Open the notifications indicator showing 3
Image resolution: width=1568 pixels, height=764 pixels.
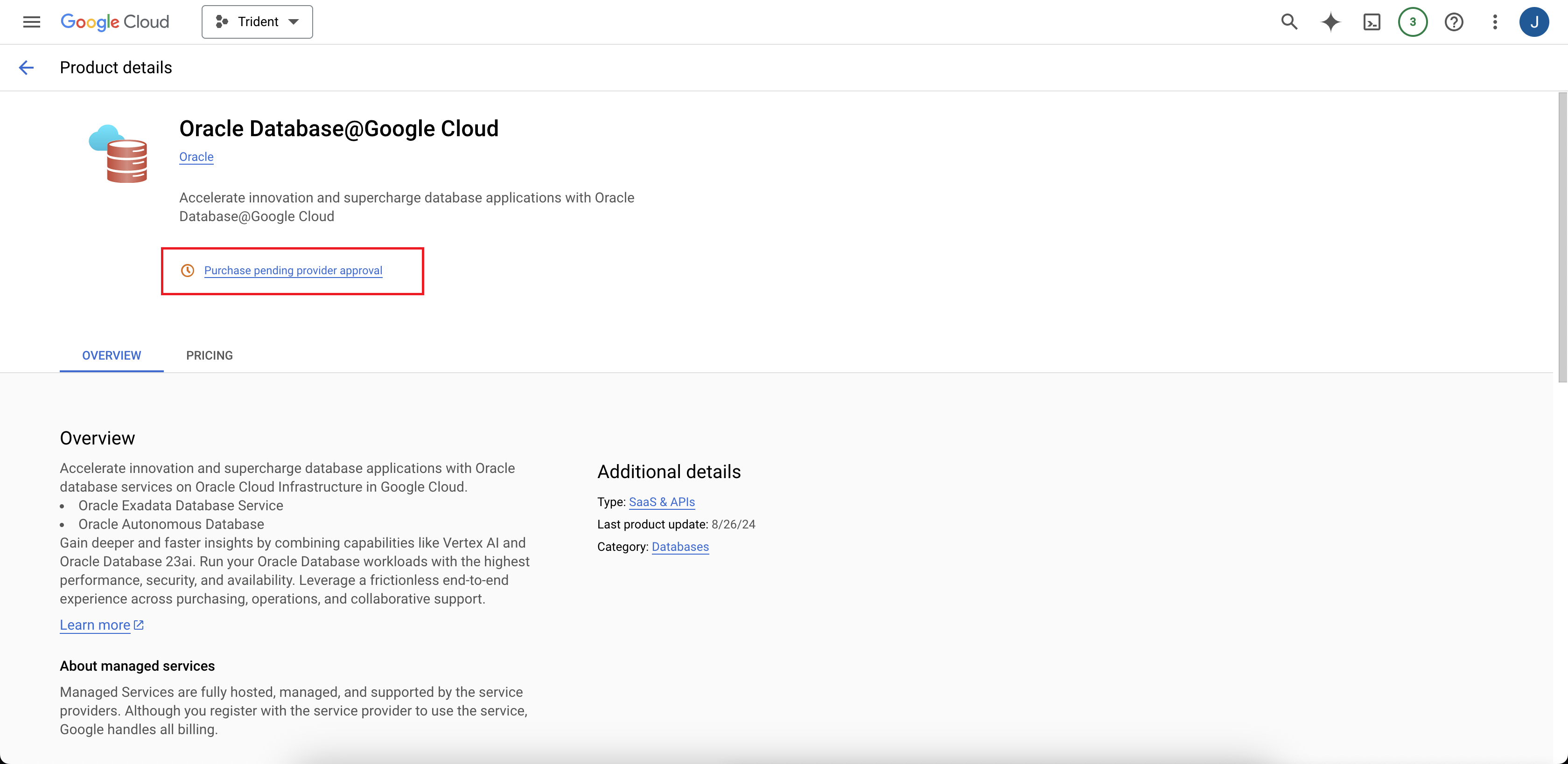pyautogui.click(x=1413, y=22)
